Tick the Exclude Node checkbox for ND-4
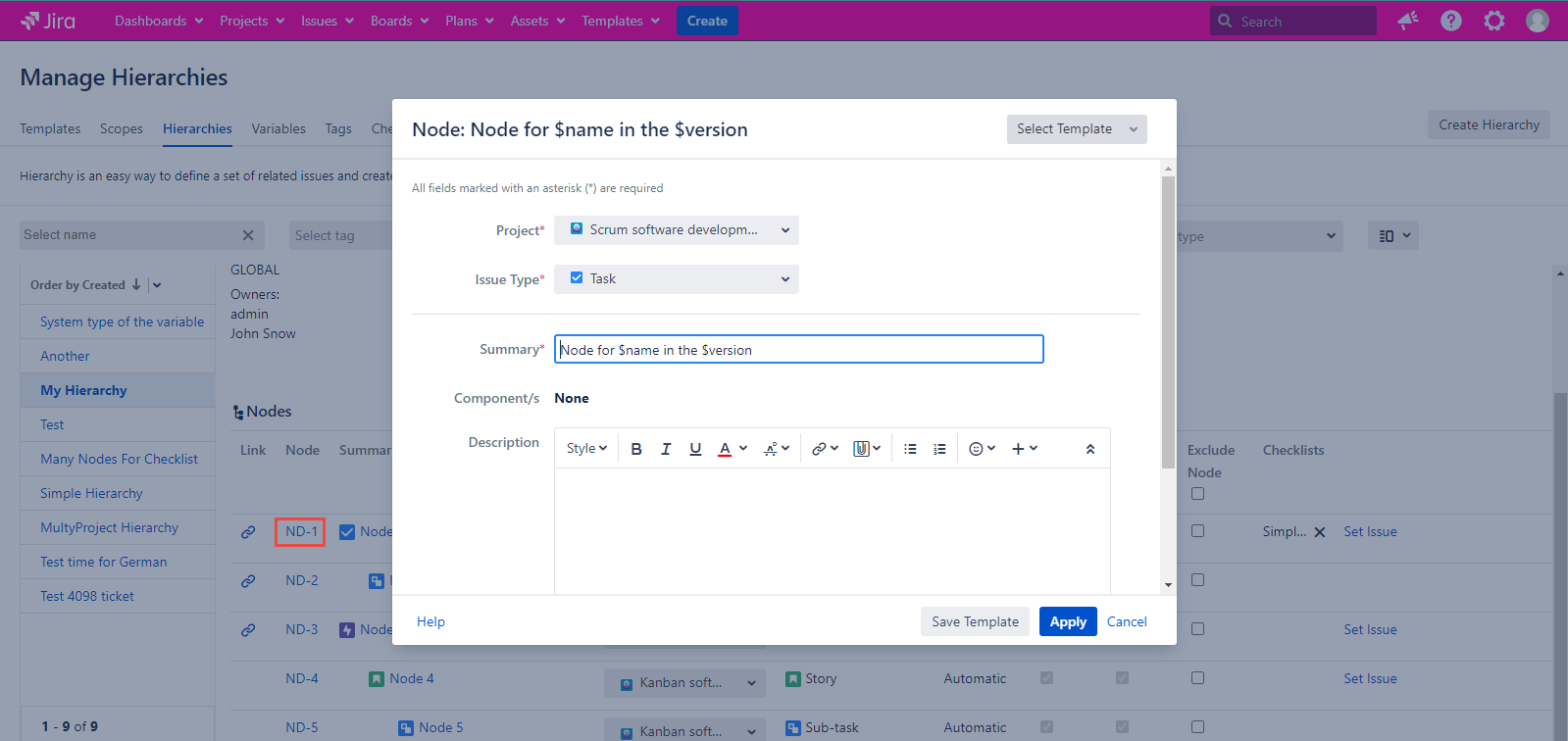Screen dimensions: 1568x741 pos(1197,678)
